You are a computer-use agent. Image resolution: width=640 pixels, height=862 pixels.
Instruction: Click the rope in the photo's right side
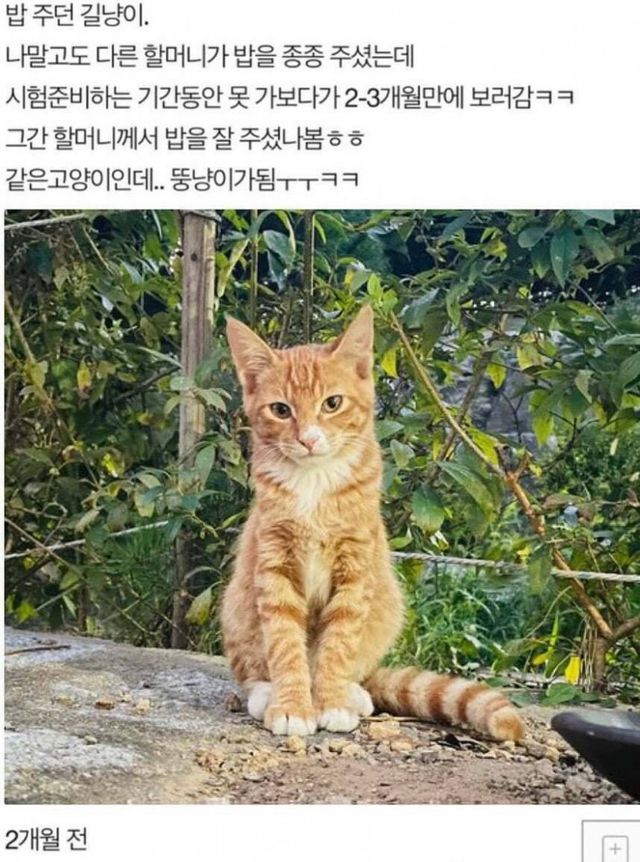pos(517,566)
